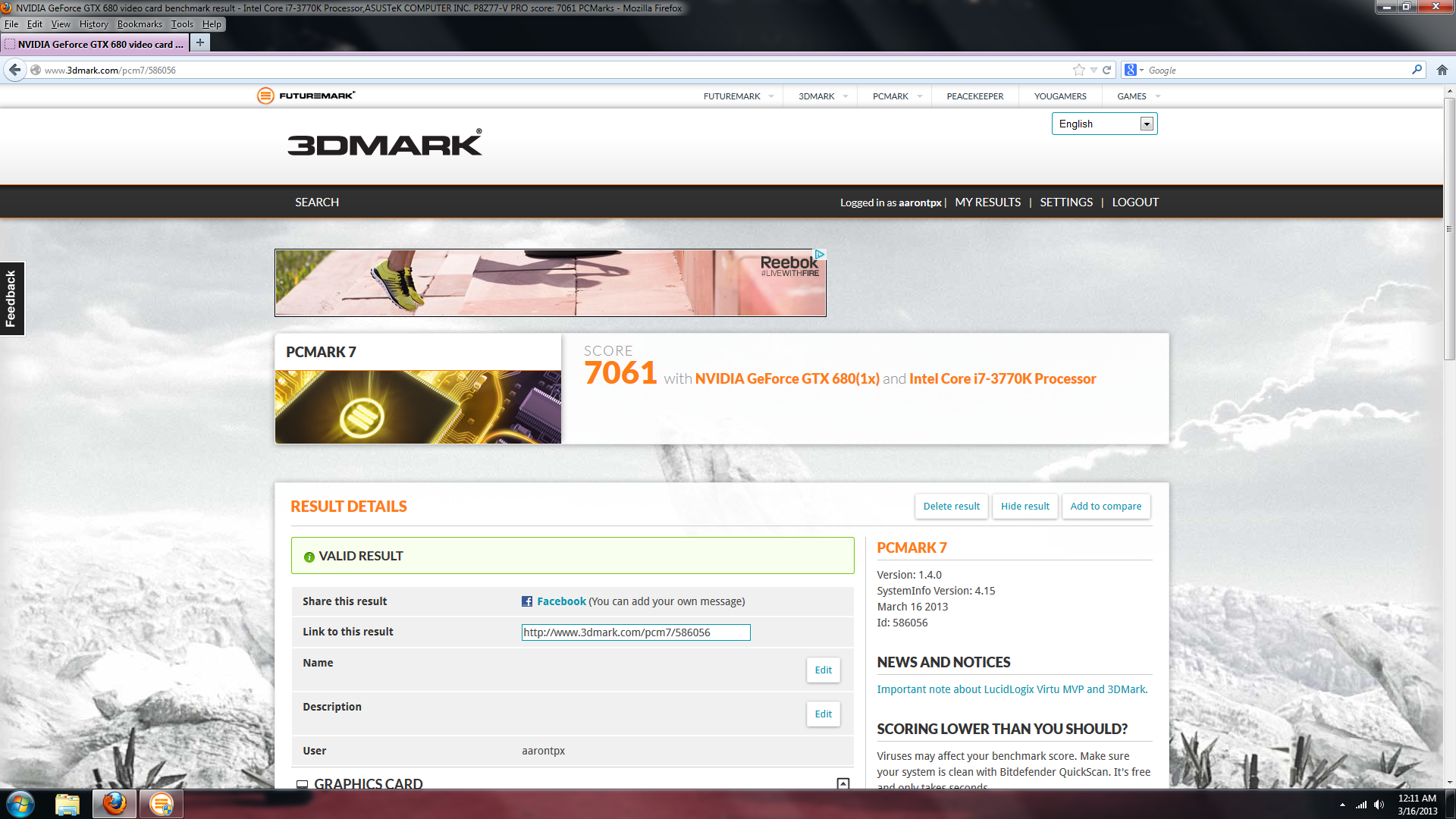Open the Help menu
Image resolution: width=1456 pixels, height=819 pixels.
point(212,24)
